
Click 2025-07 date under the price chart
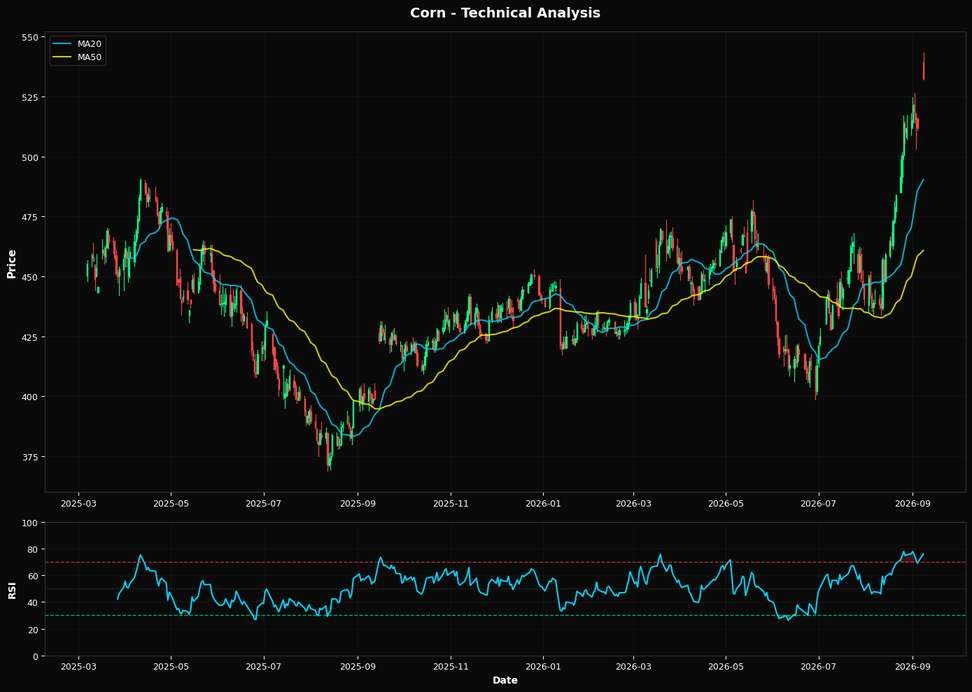[264, 503]
